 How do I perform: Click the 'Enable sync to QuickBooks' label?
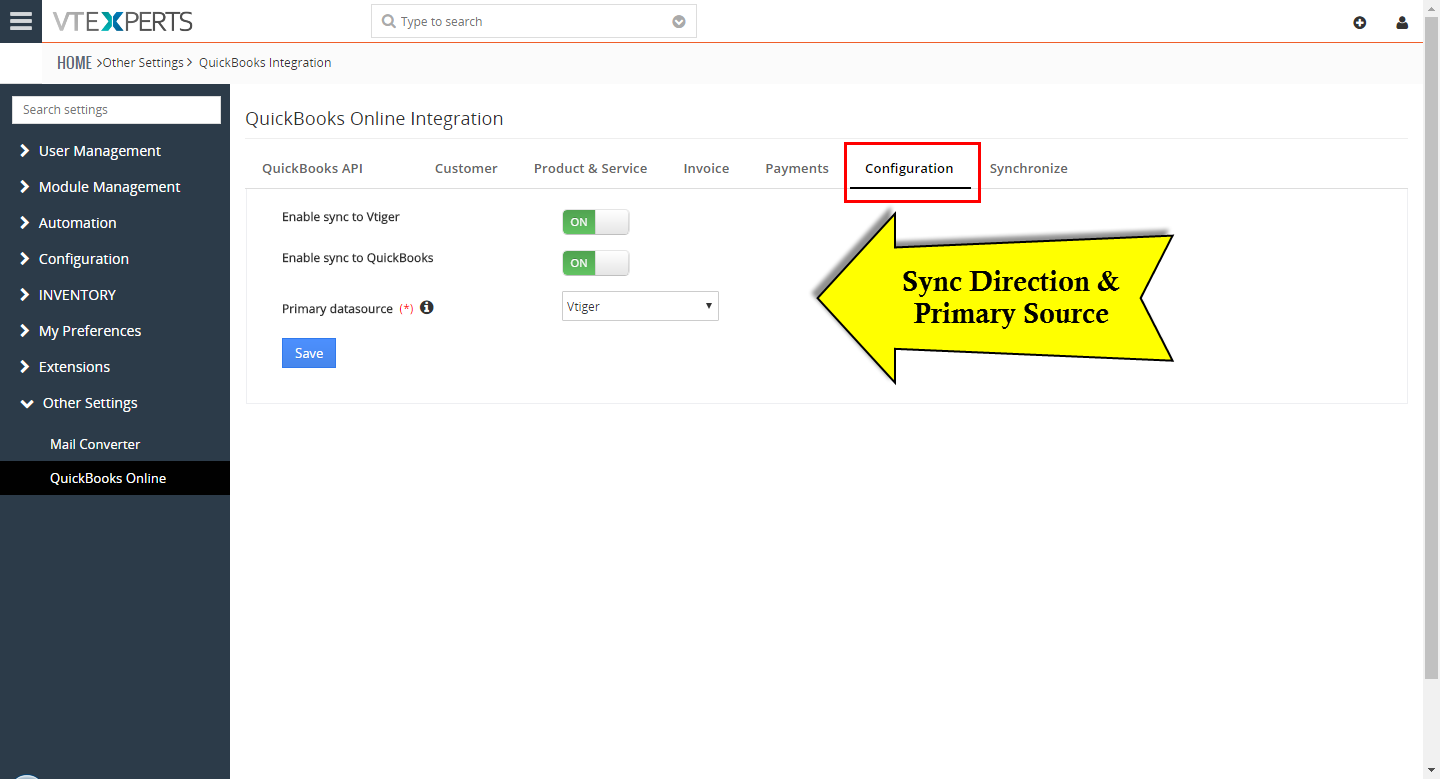coord(358,258)
